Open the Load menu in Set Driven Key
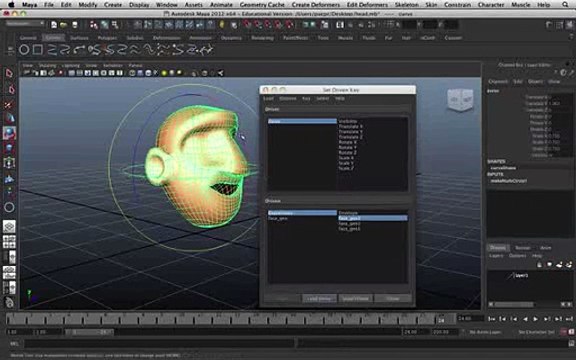Image resolution: width=576 pixels, height=360 pixels. coord(268,98)
